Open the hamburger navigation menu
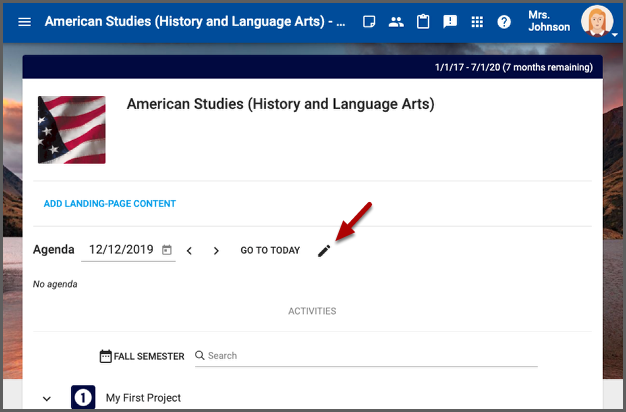The height and width of the screenshot is (412, 626). click(24, 22)
